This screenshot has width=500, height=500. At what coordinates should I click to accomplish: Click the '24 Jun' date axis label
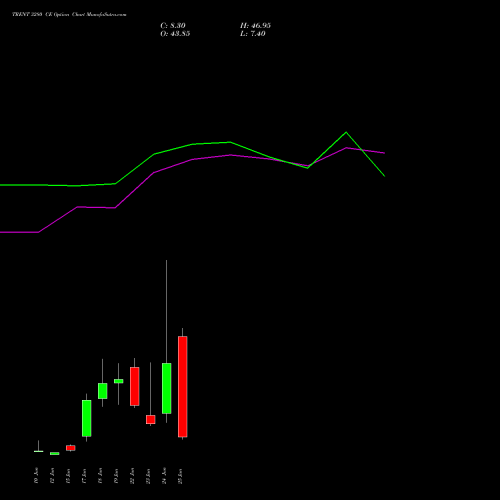click(x=164, y=476)
